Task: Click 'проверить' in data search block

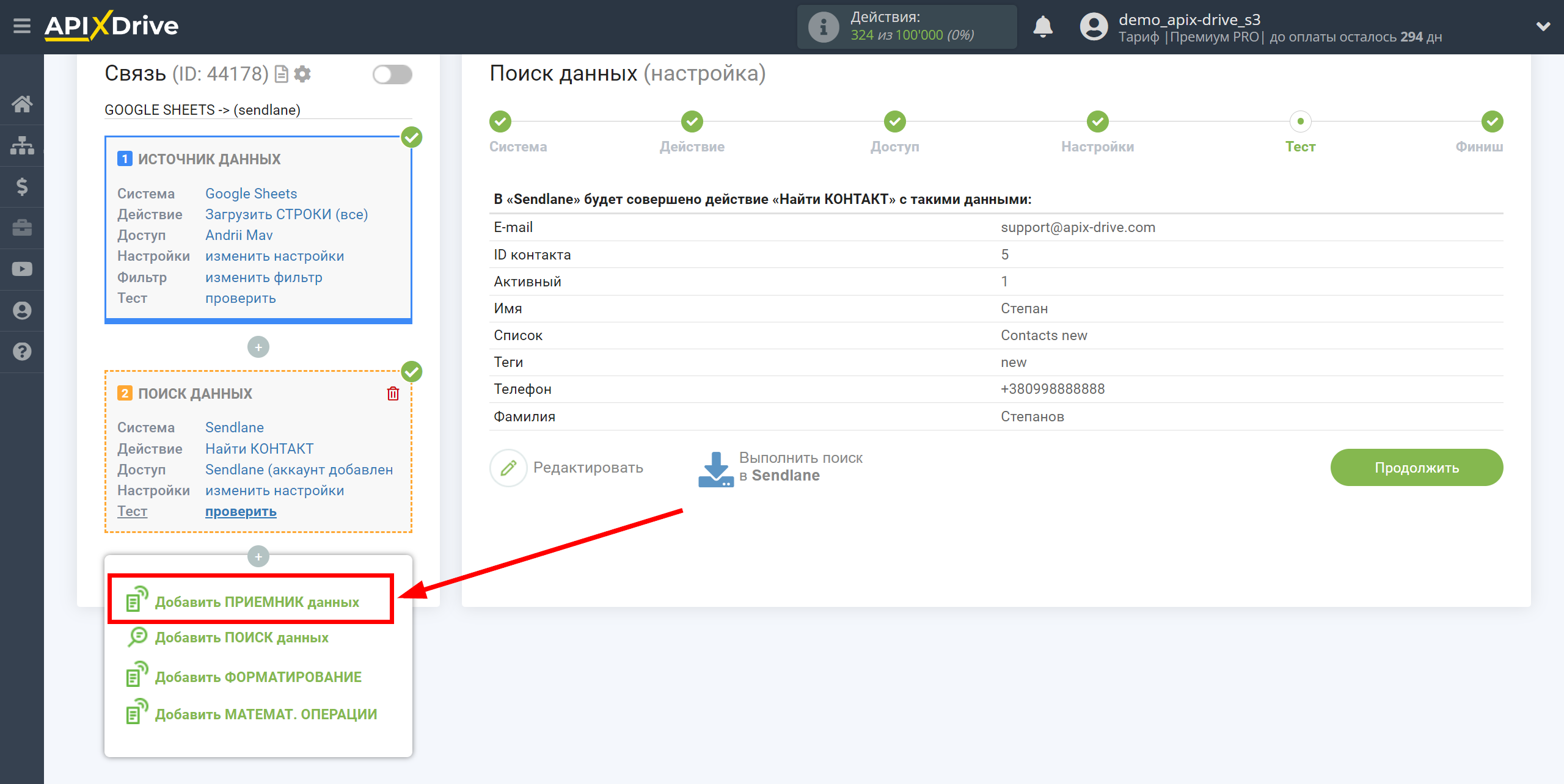Action: tap(241, 512)
